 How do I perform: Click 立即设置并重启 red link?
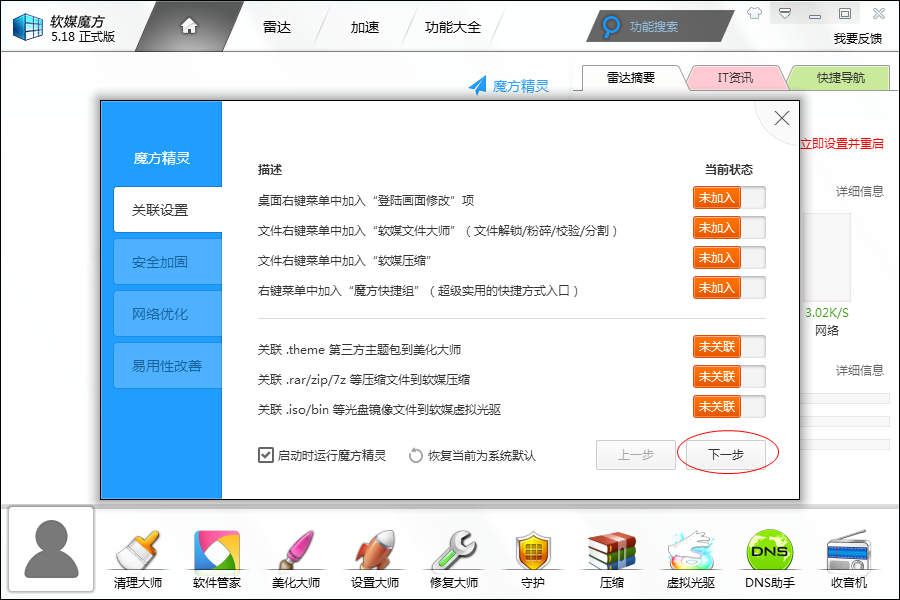click(x=842, y=144)
